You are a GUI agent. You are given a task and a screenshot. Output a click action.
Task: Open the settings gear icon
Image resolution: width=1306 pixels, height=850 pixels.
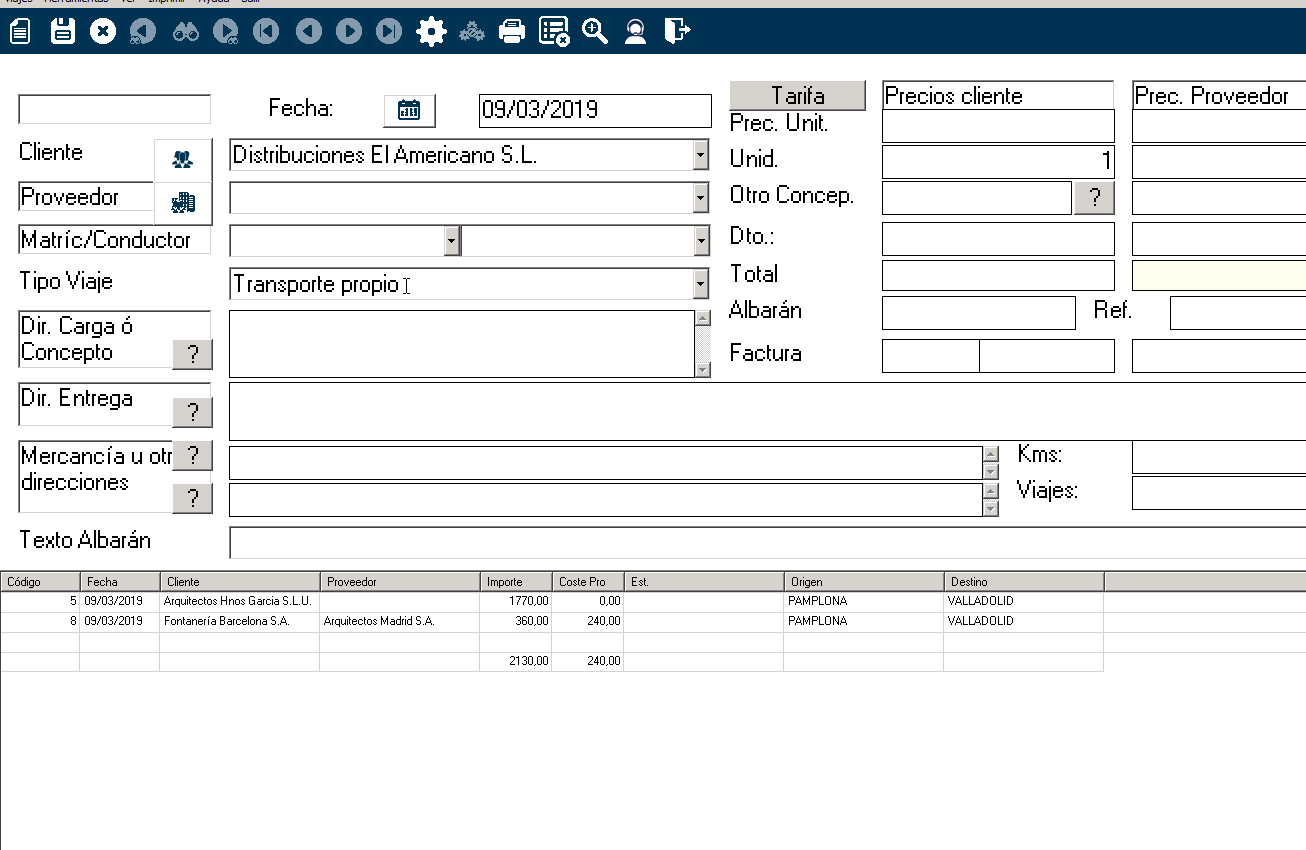coord(431,32)
